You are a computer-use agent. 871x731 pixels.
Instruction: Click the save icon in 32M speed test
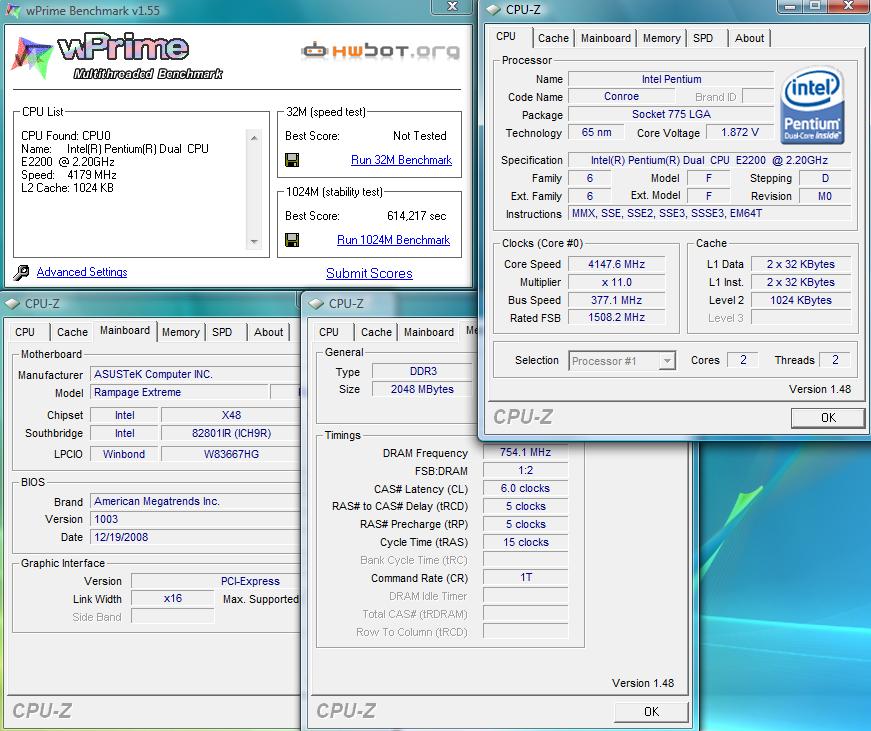click(292, 160)
